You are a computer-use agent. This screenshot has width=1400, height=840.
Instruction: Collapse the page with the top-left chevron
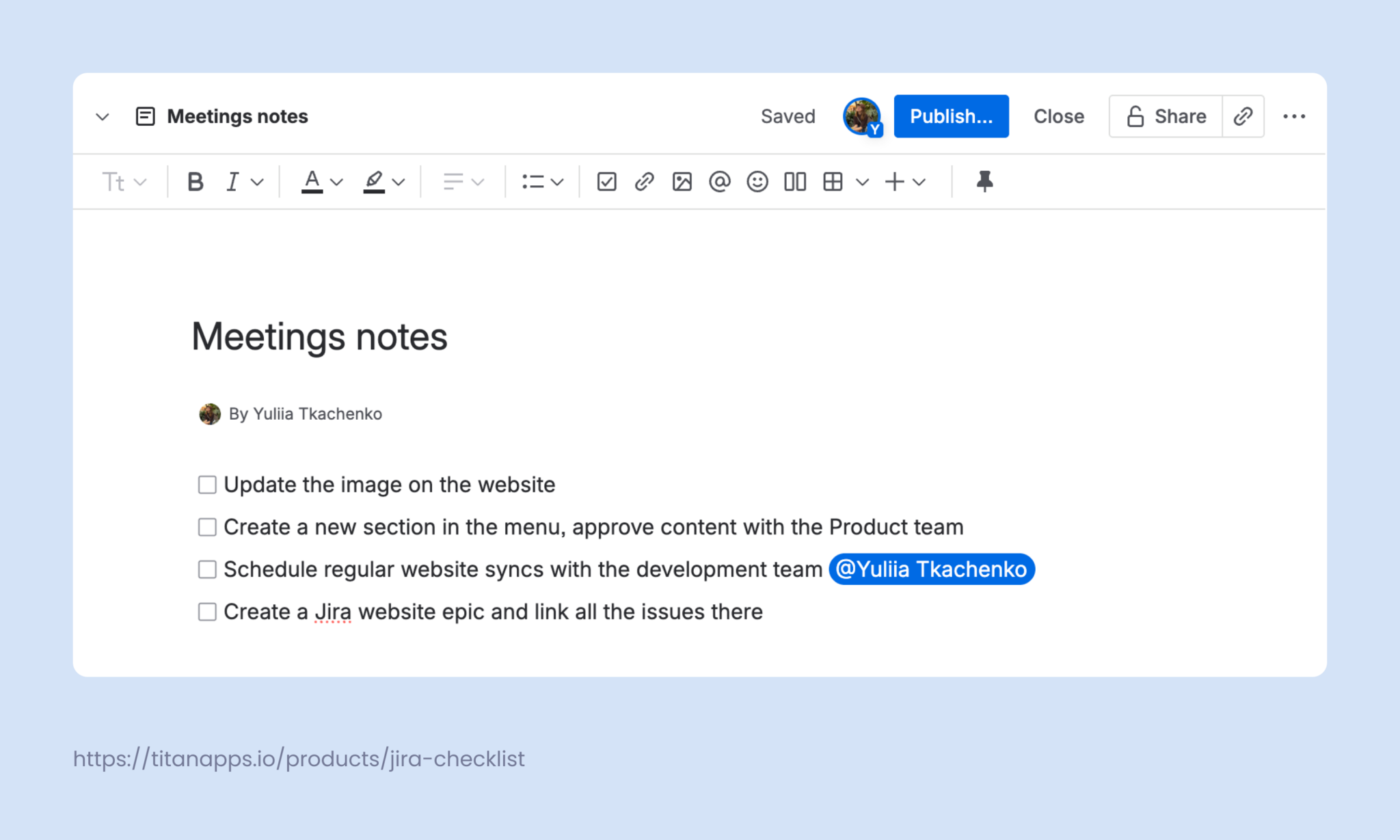click(x=102, y=116)
